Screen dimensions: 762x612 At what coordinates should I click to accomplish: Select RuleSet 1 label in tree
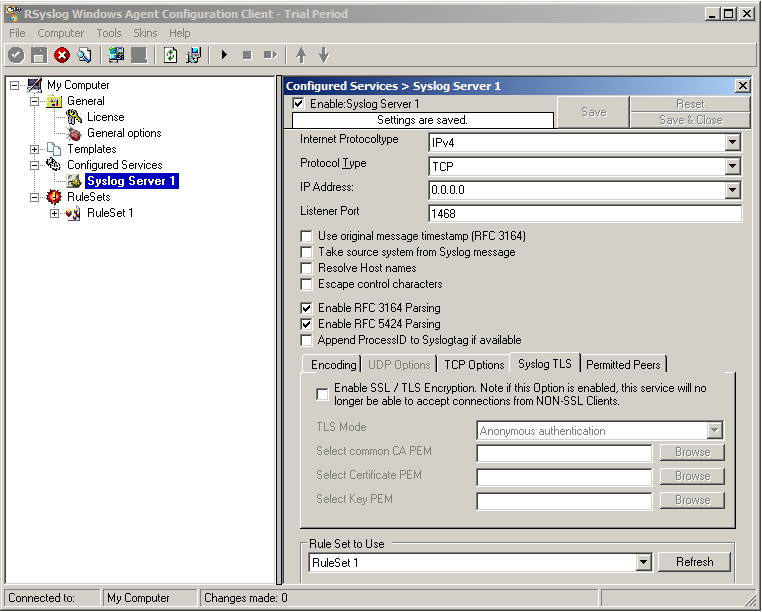coord(110,213)
